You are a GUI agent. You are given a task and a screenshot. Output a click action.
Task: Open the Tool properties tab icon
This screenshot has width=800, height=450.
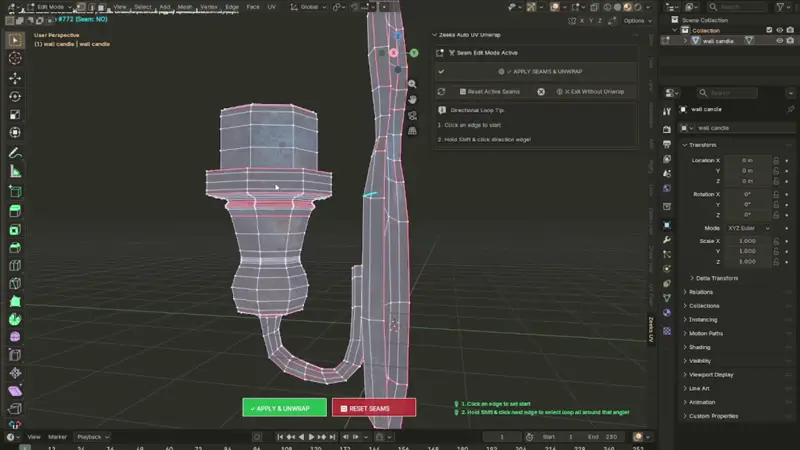pyautogui.click(x=667, y=111)
